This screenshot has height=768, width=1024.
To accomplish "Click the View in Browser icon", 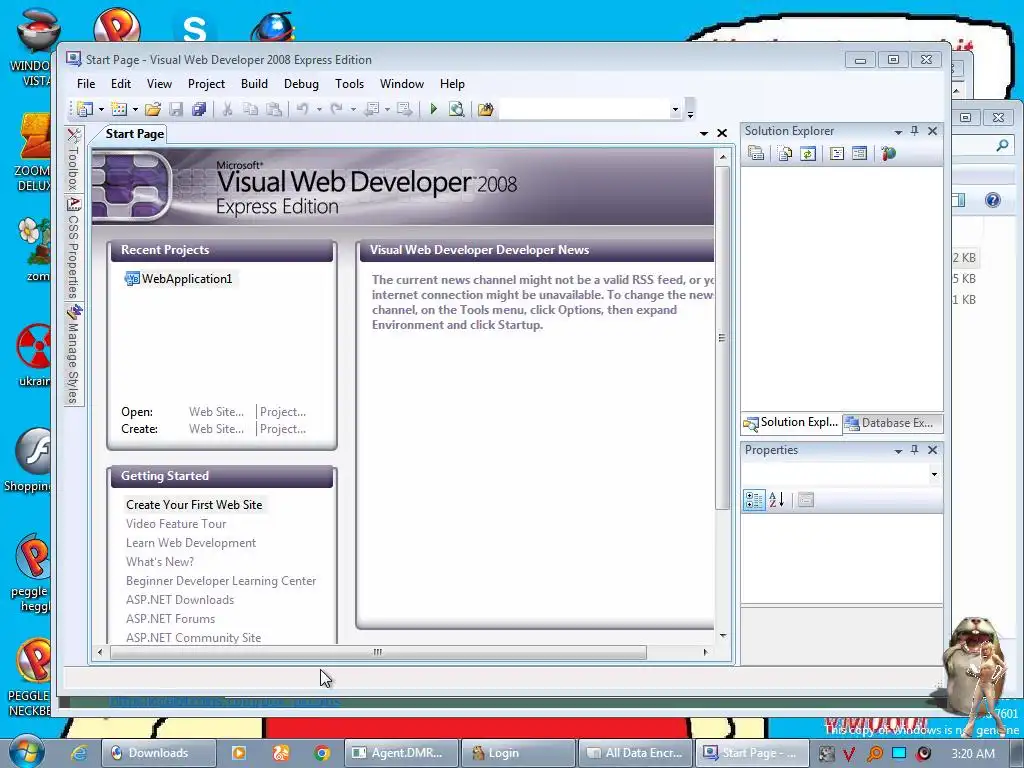I will pos(456,109).
